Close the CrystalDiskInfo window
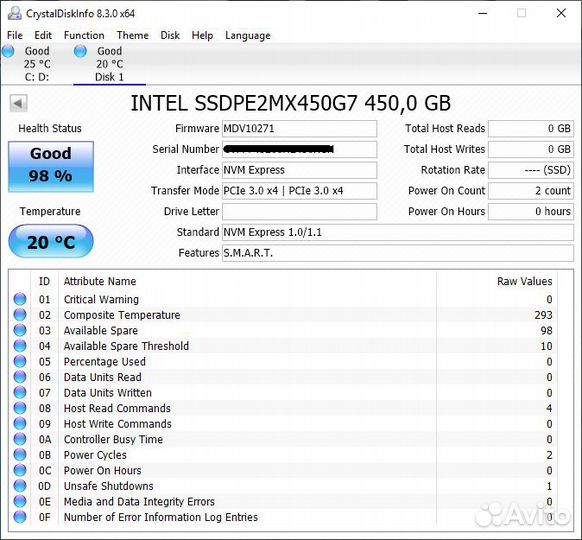 (561, 13)
